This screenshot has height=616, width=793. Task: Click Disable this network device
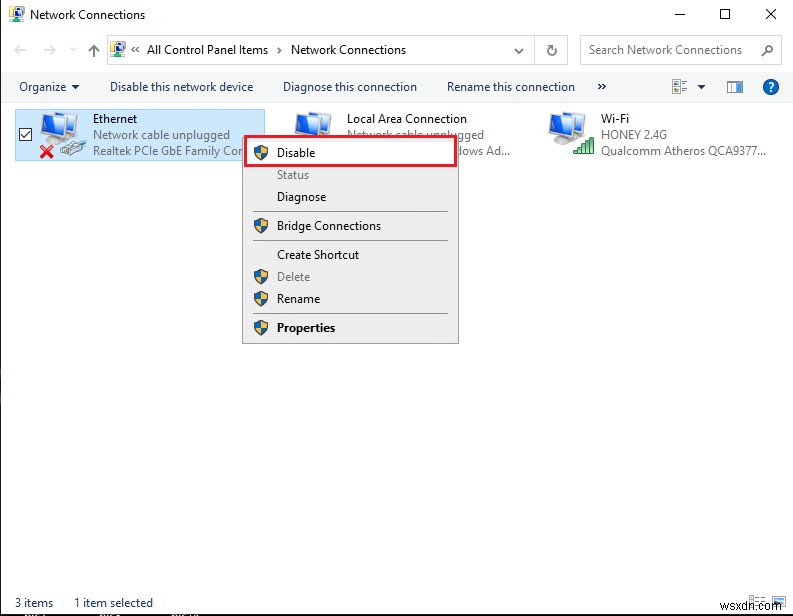182,87
